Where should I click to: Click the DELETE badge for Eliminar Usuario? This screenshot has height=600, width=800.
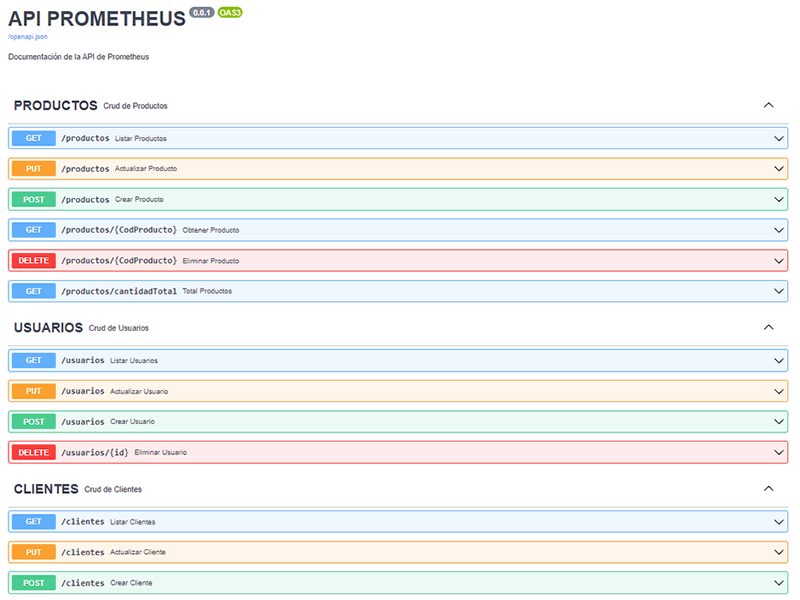point(33,452)
